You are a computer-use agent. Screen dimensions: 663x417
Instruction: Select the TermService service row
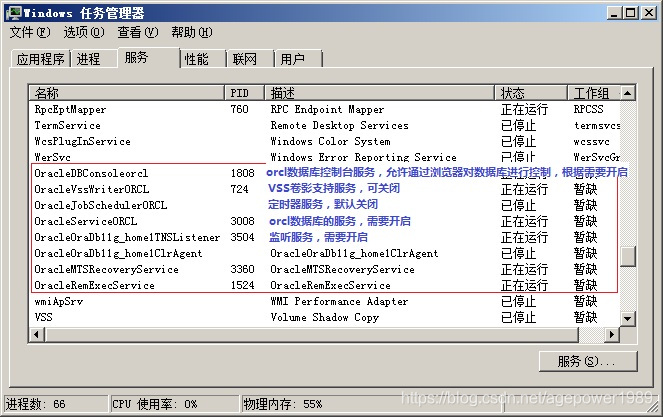324,125
